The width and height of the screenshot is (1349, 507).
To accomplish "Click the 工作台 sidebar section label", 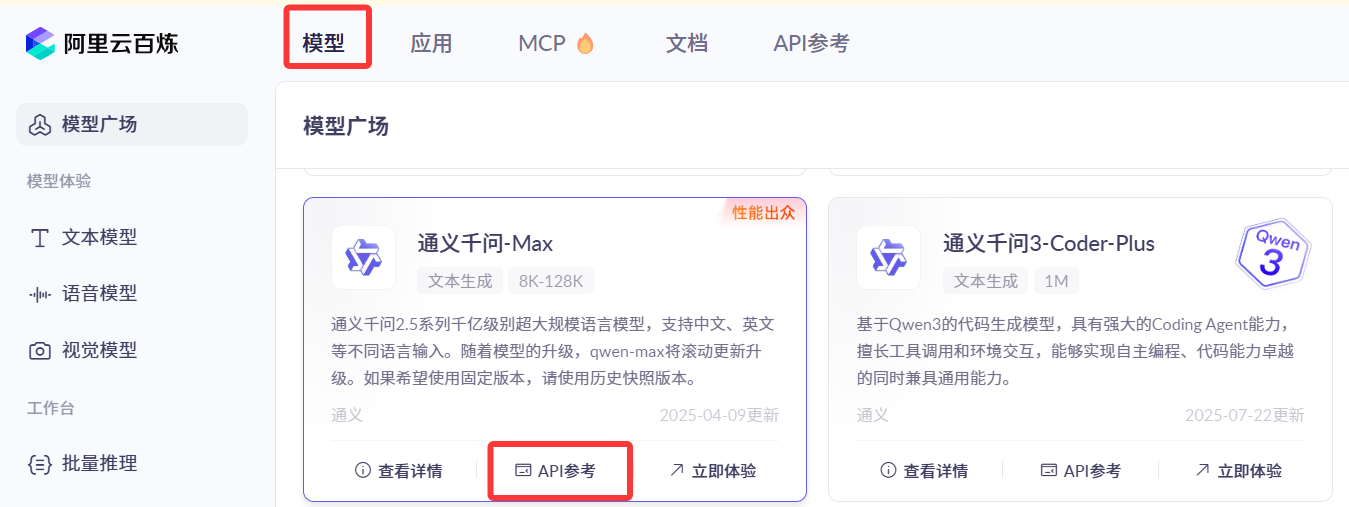I will pos(51,408).
